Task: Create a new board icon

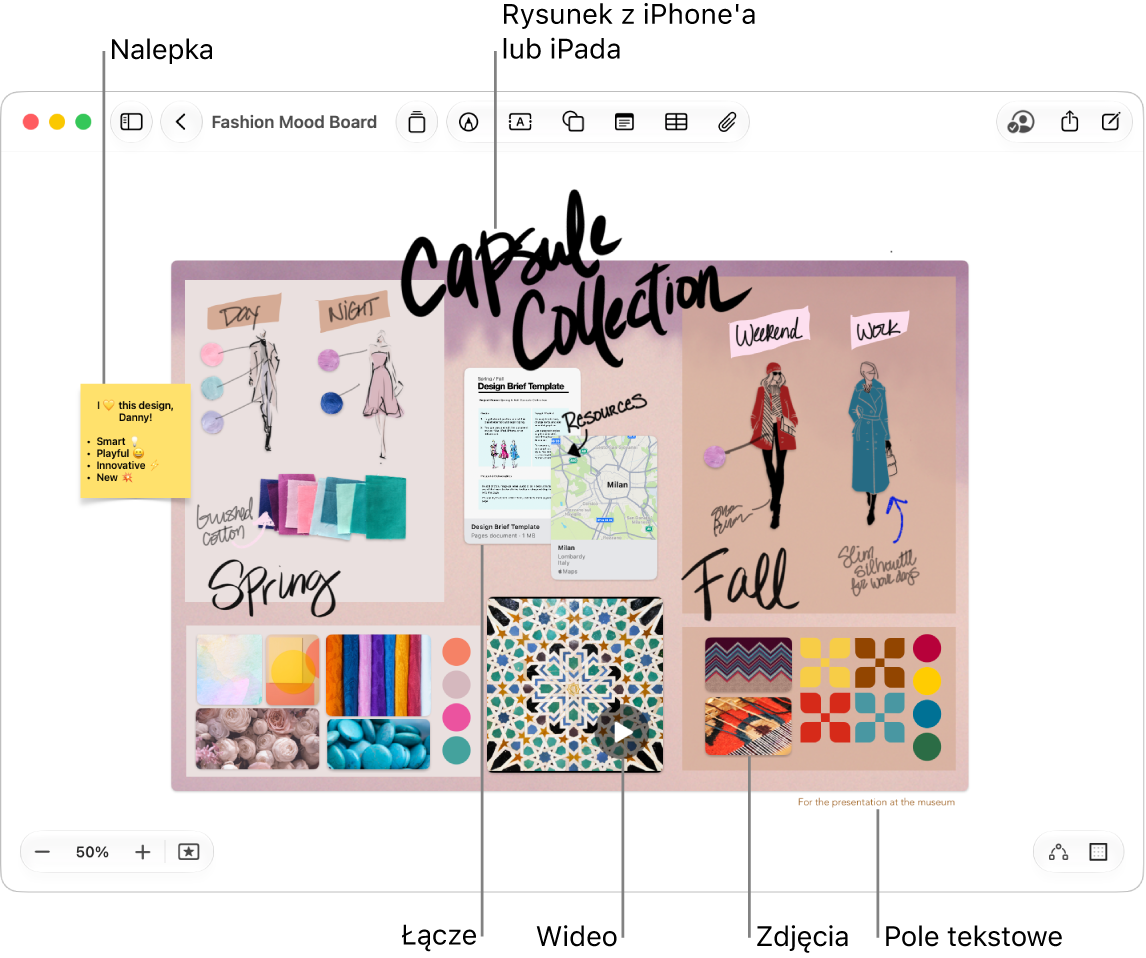Action: click(x=1111, y=121)
